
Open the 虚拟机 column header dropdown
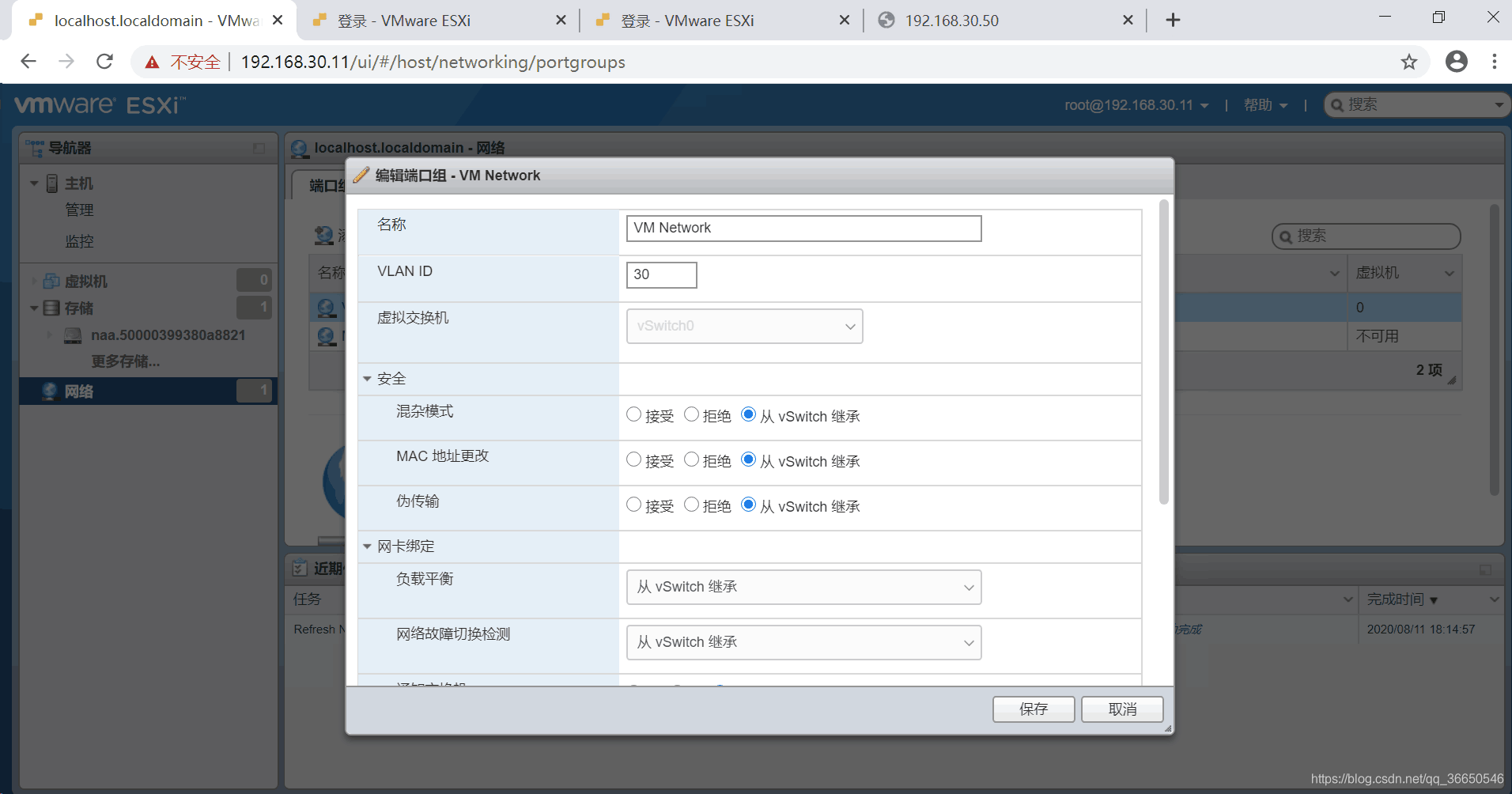[1449, 274]
